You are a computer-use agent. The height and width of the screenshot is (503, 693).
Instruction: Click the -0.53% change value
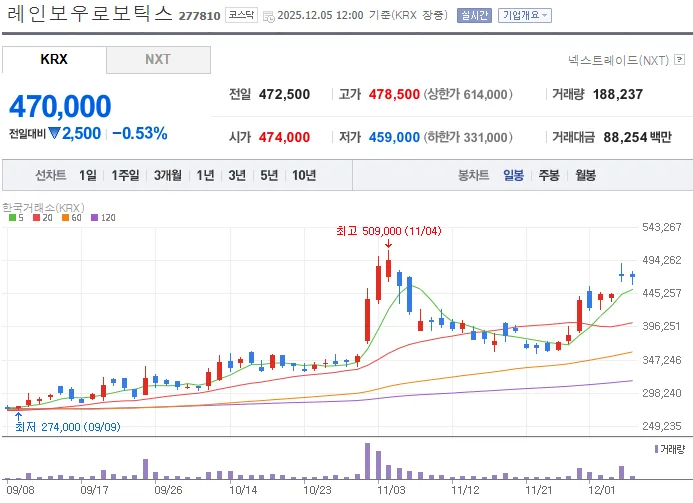tap(140, 133)
